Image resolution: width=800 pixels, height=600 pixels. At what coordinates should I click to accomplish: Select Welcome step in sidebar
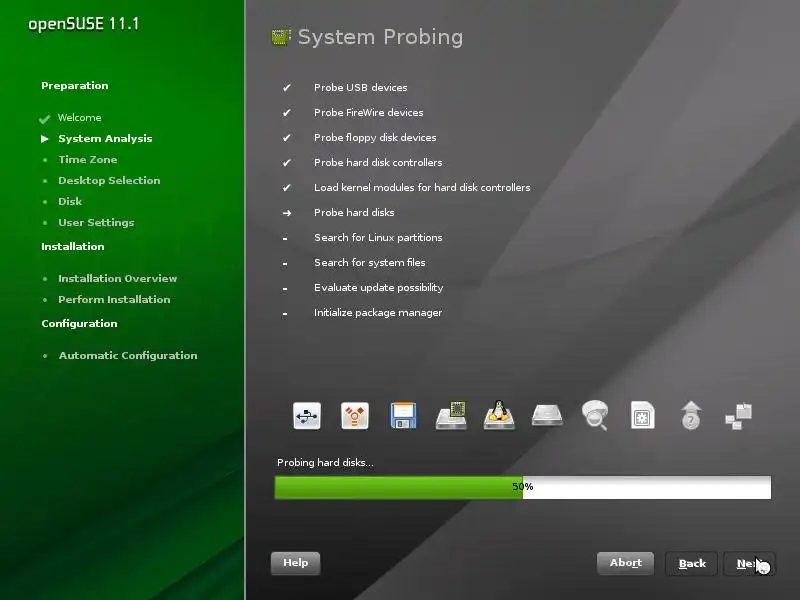pos(80,118)
